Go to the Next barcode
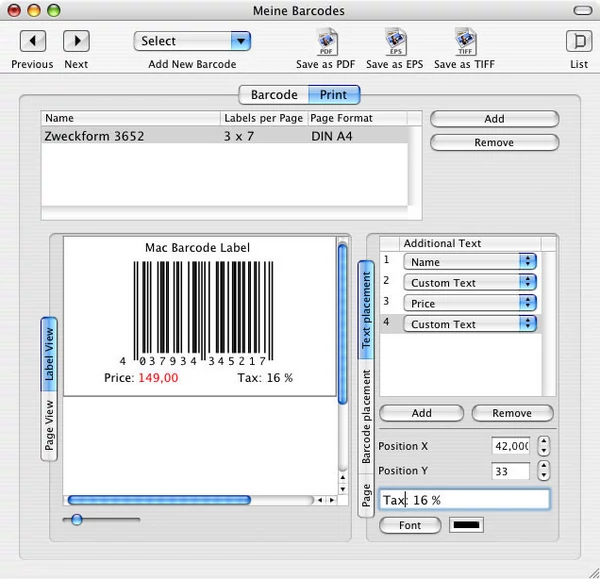The height and width of the screenshot is (579, 600). (76, 41)
